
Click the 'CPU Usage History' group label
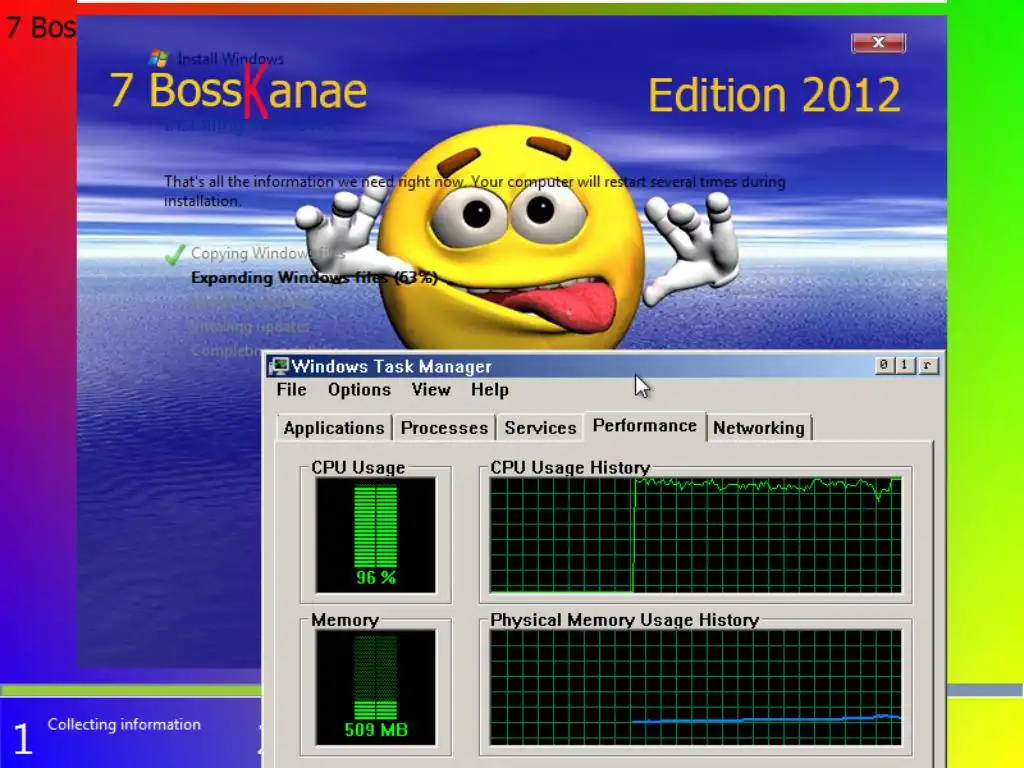(x=570, y=468)
